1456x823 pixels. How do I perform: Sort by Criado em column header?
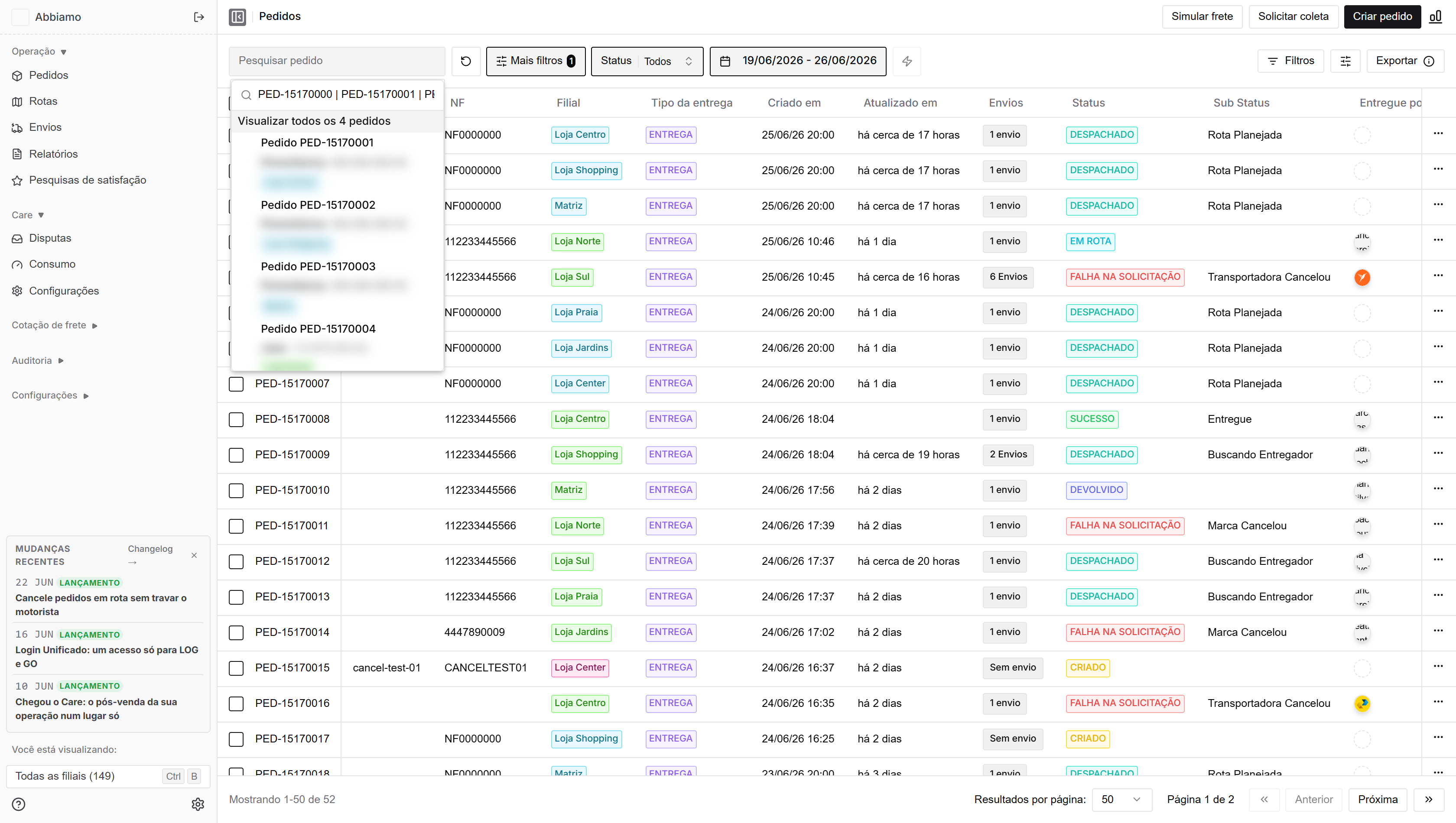tap(794, 103)
